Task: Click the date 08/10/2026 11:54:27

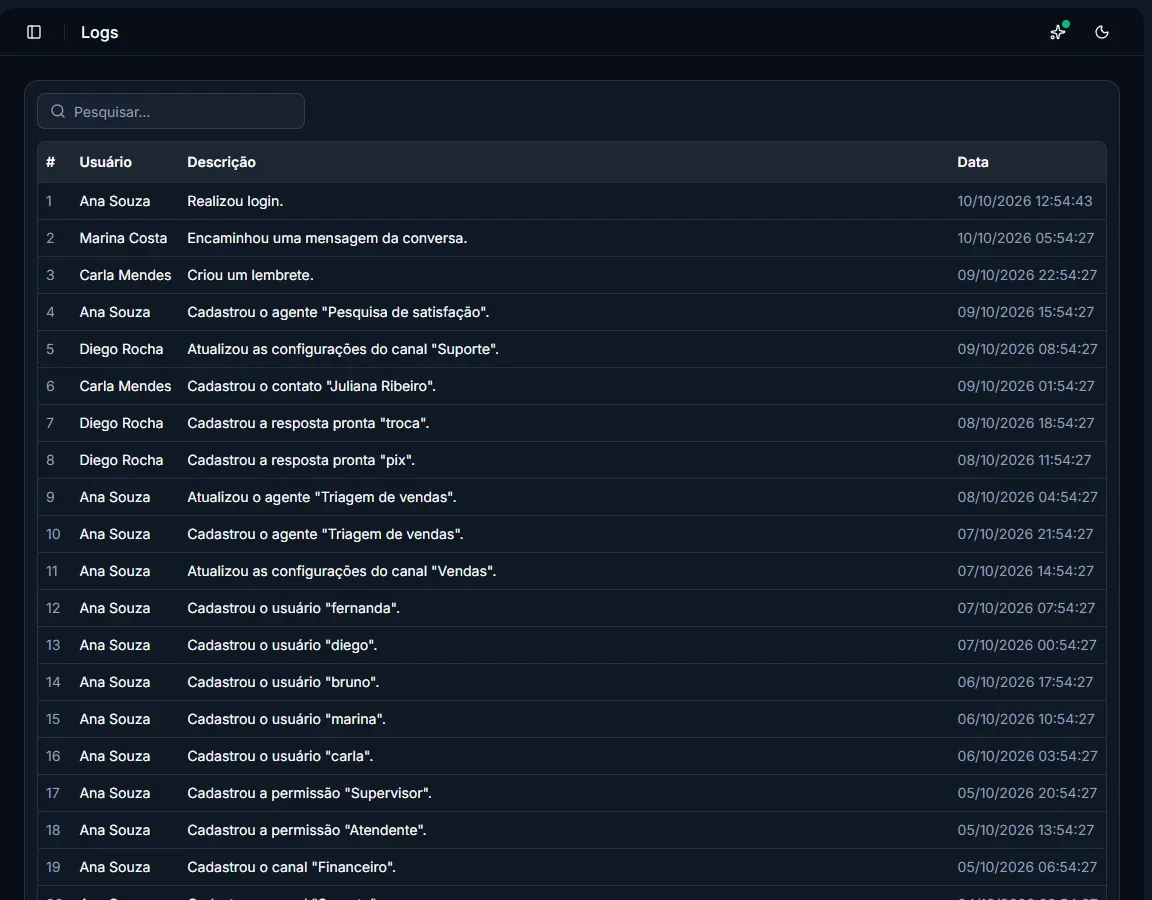Action: click(1024, 460)
